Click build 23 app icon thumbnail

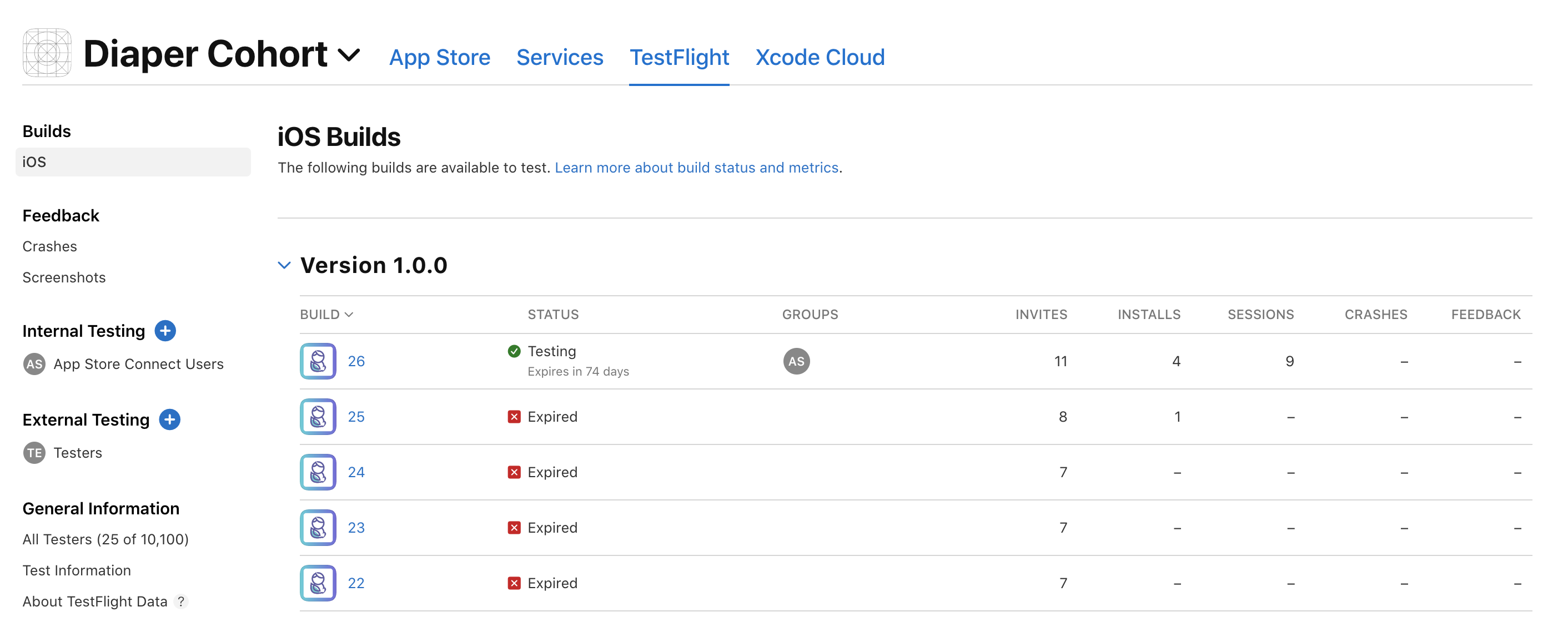coord(318,528)
